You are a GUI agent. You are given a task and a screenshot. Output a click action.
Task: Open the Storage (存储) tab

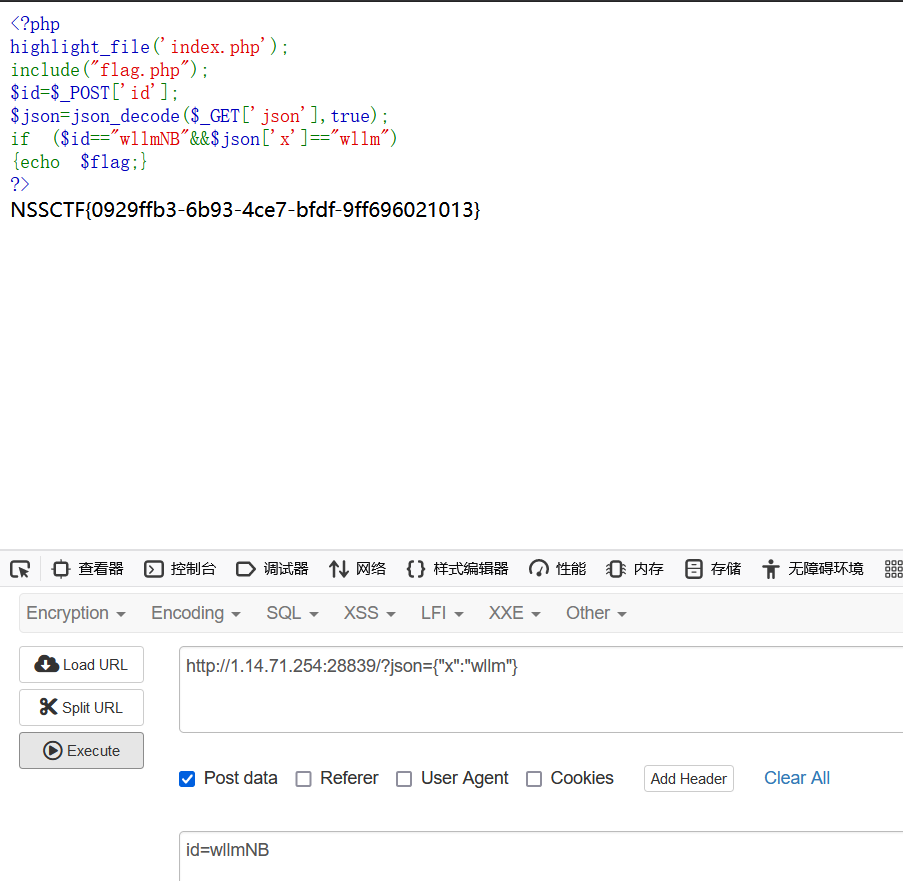tap(713, 569)
